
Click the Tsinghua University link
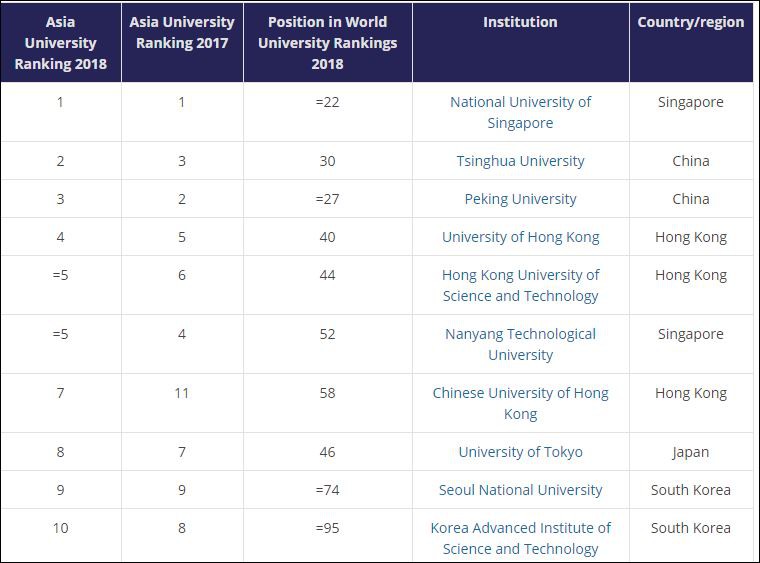(520, 161)
